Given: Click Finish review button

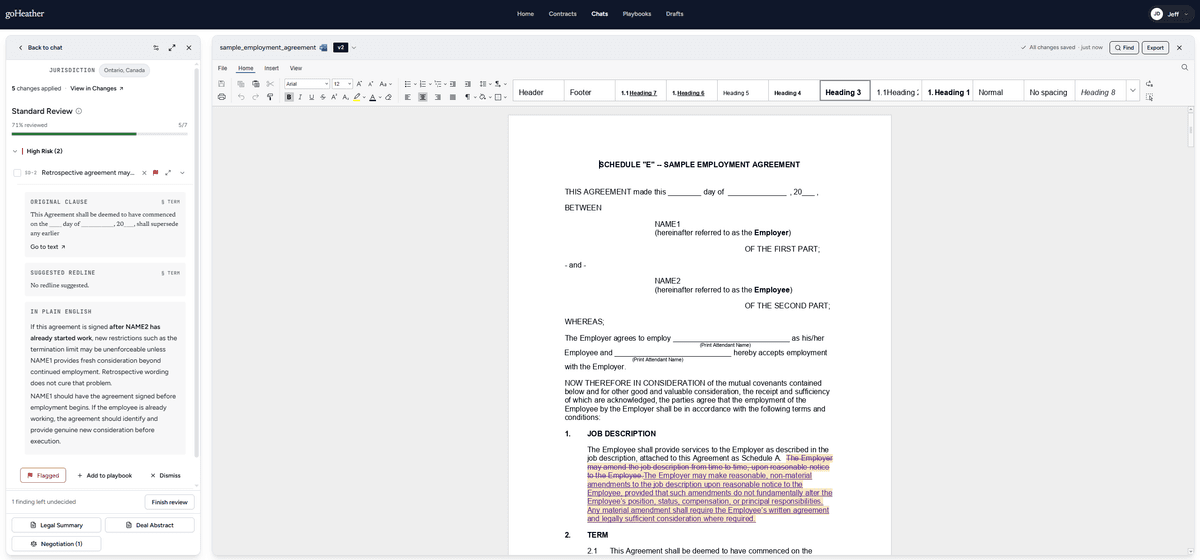Looking at the screenshot, I should pyautogui.click(x=170, y=502).
